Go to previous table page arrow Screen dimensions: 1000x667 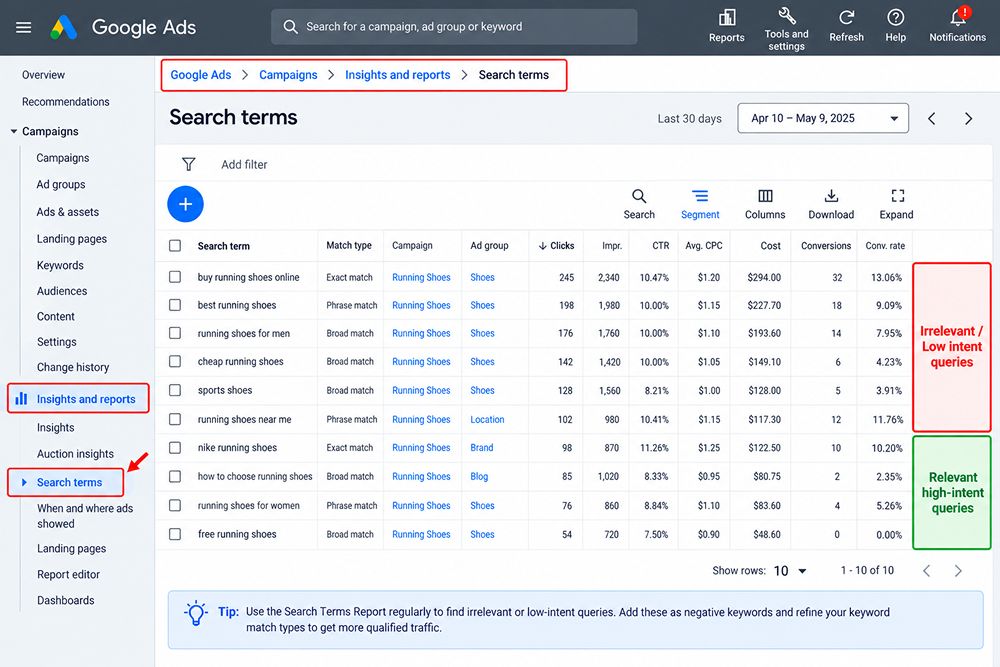(927, 571)
